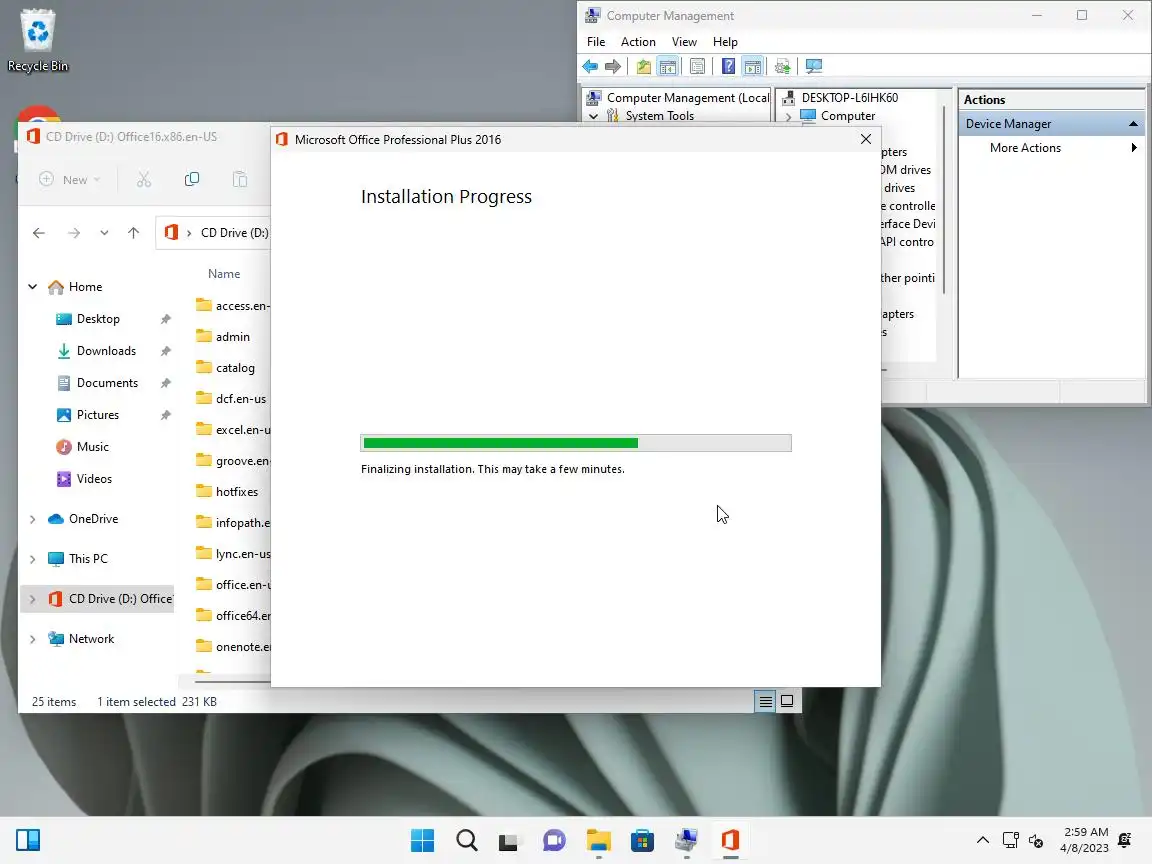Open Recycle Bin on desktop
The image size is (1152, 864).
pos(37,40)
